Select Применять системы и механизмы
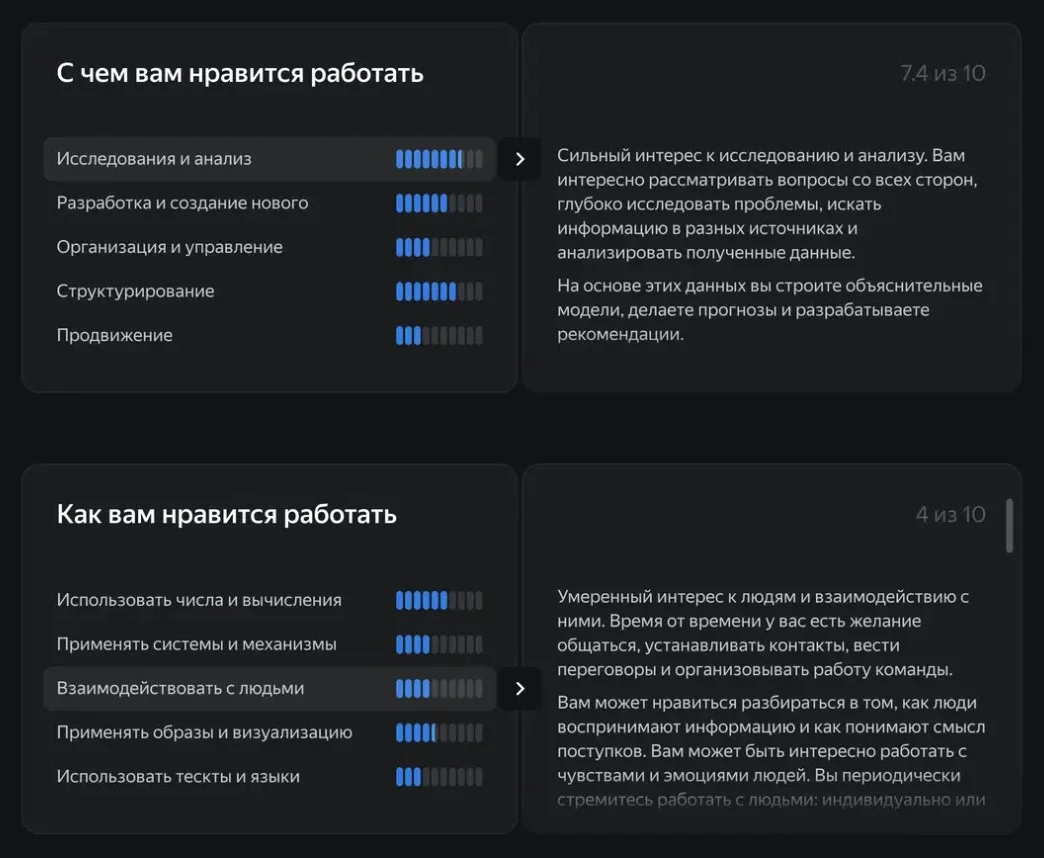 [x=196, y=644]
